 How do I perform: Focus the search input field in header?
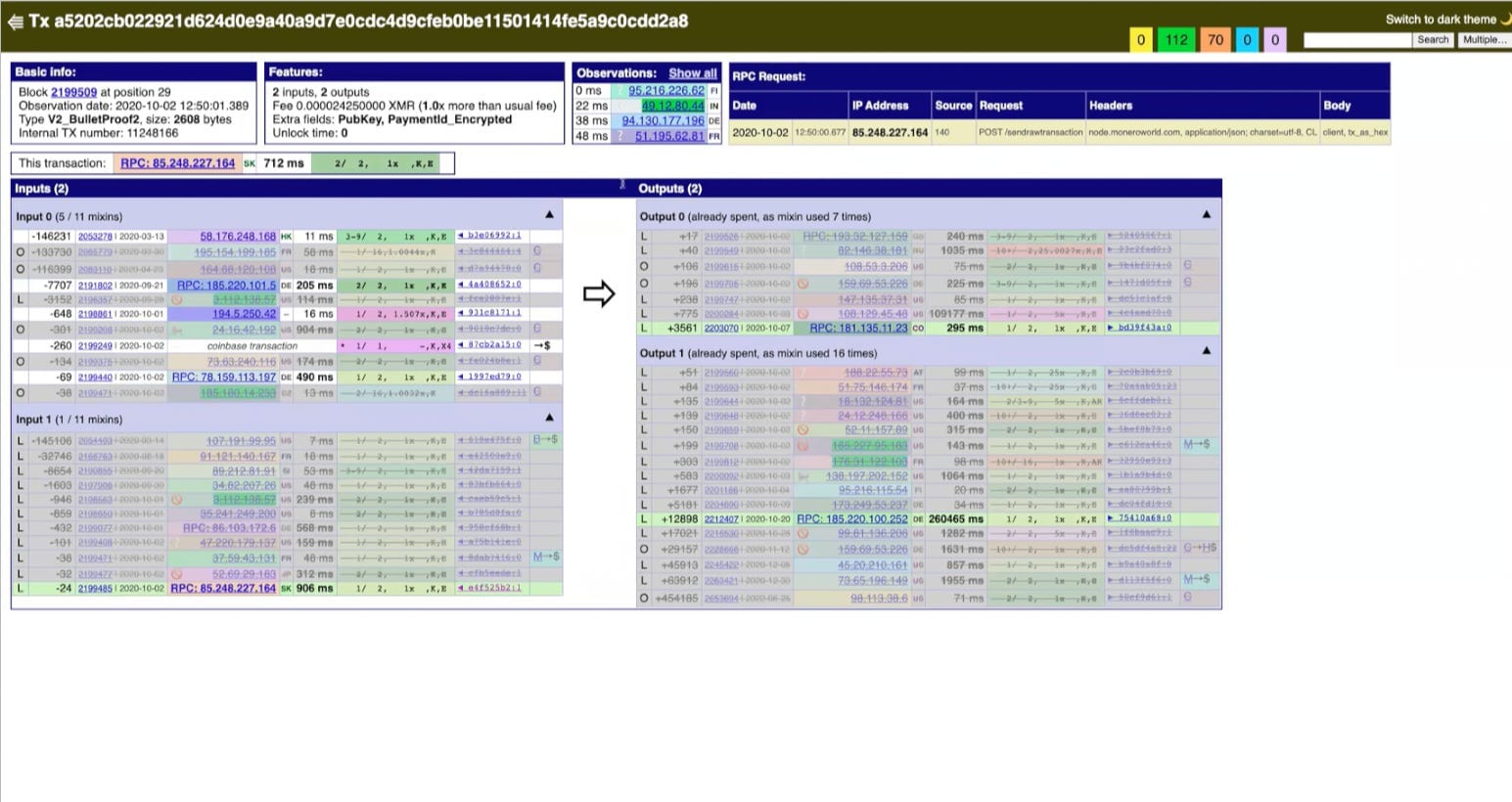(x=1356, y=40)
